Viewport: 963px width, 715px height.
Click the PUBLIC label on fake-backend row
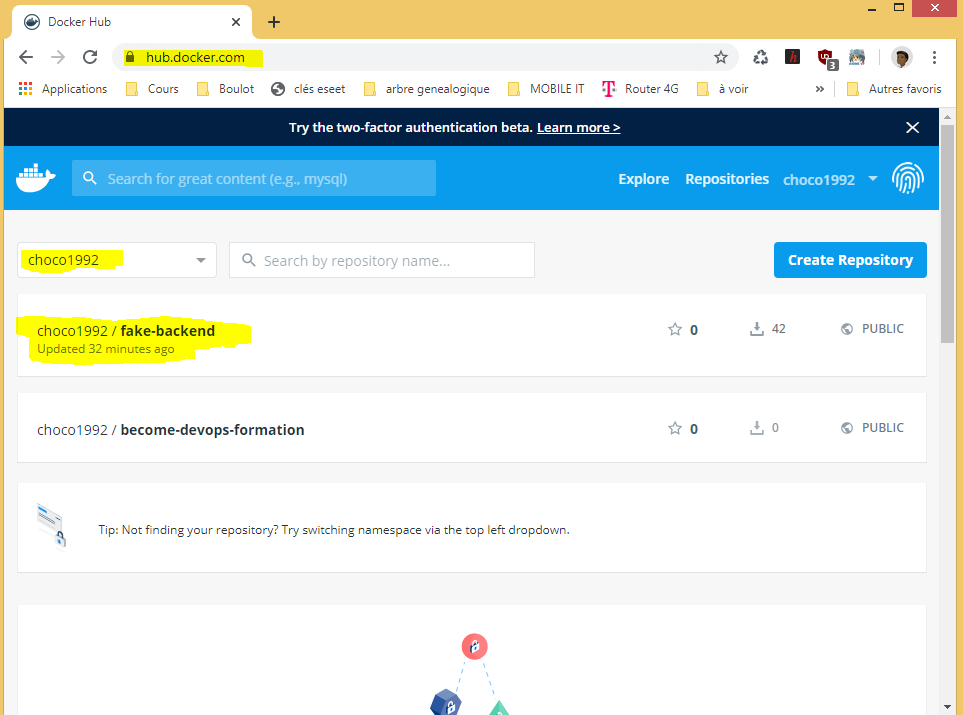pyautogui.click(x=883, y=329)
